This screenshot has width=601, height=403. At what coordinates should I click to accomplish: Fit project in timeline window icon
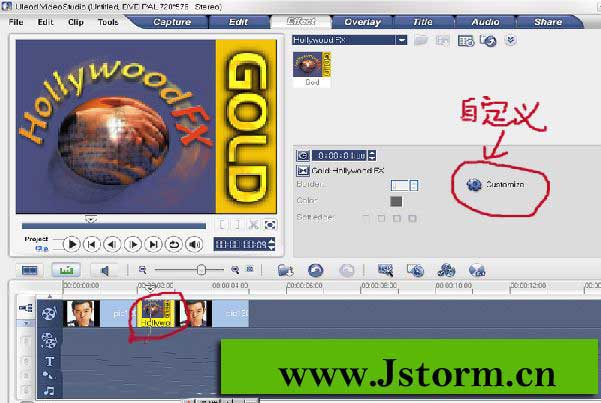(x=250, y=270)
